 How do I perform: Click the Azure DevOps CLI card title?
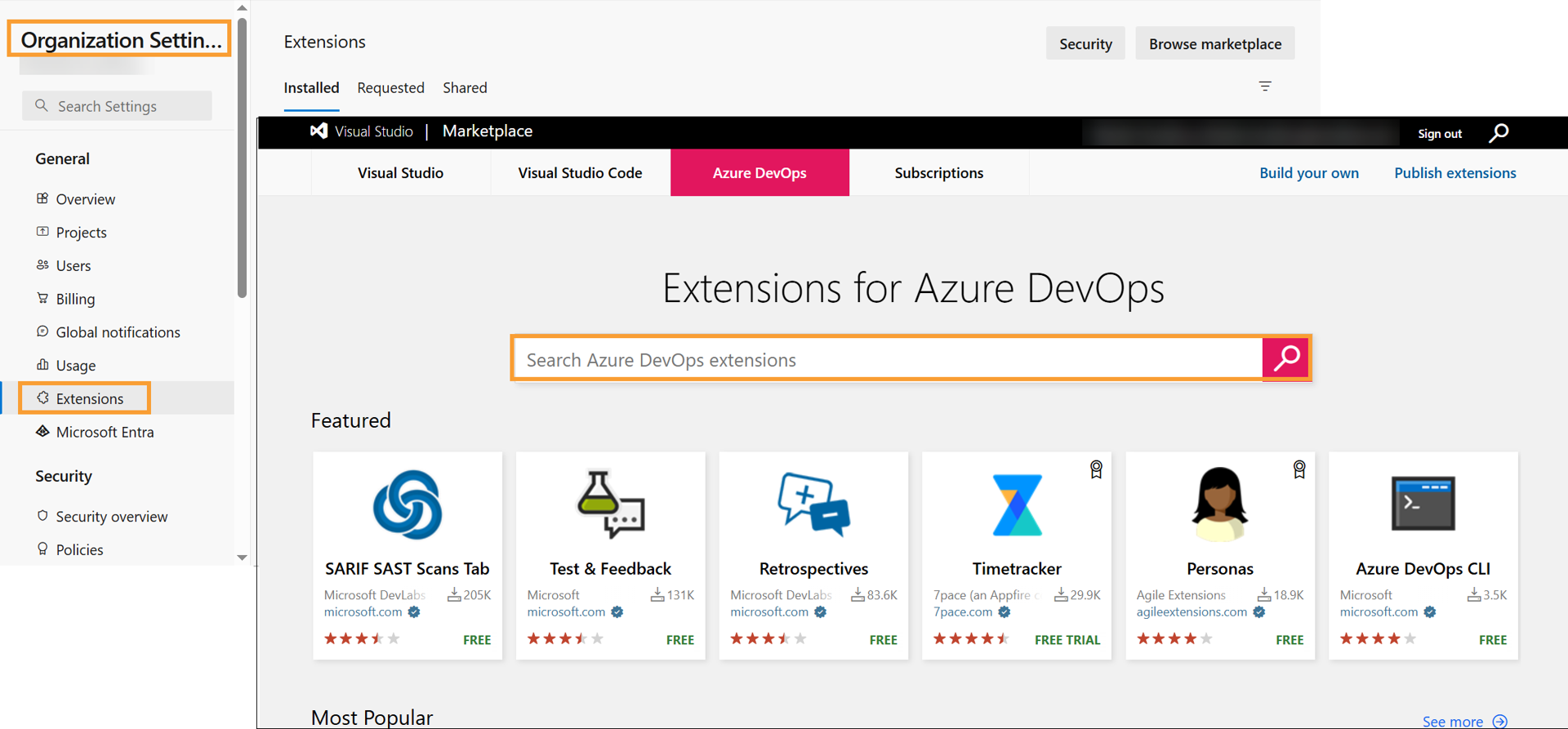click(1423, 568)
